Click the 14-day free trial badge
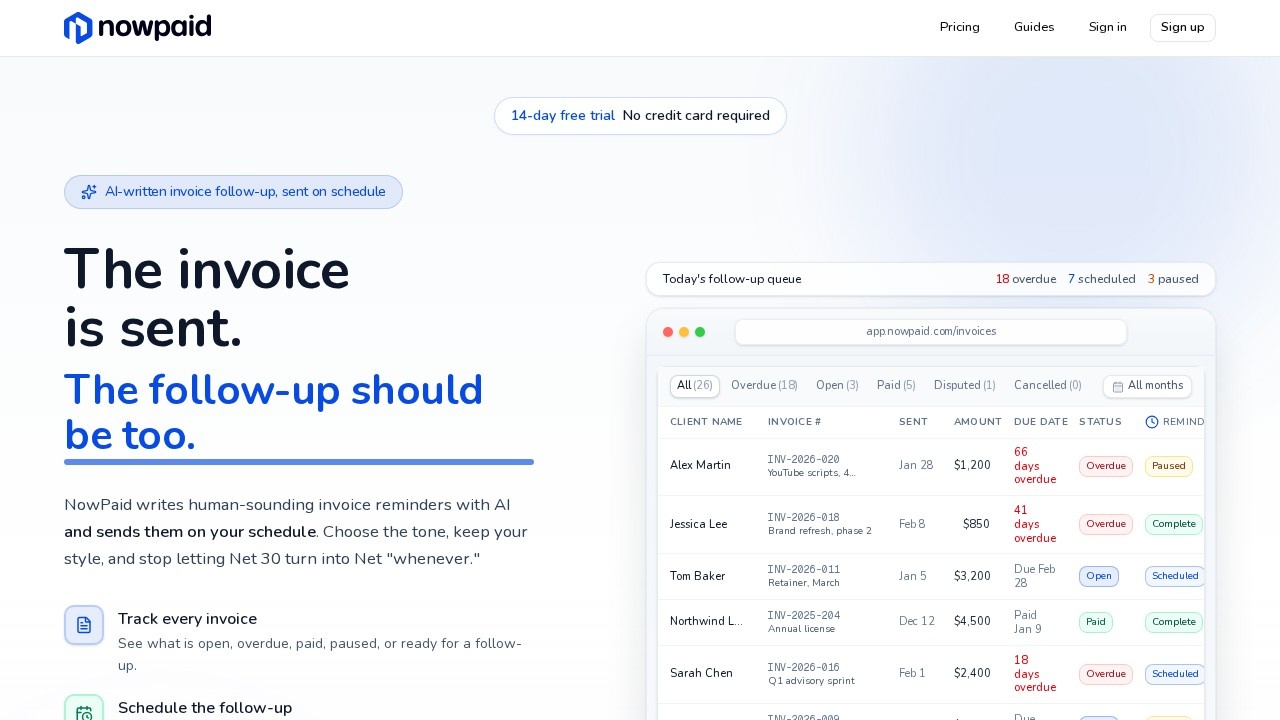Screen dimensions: 1280x720 pyautogui.click(x=640, y=116)
